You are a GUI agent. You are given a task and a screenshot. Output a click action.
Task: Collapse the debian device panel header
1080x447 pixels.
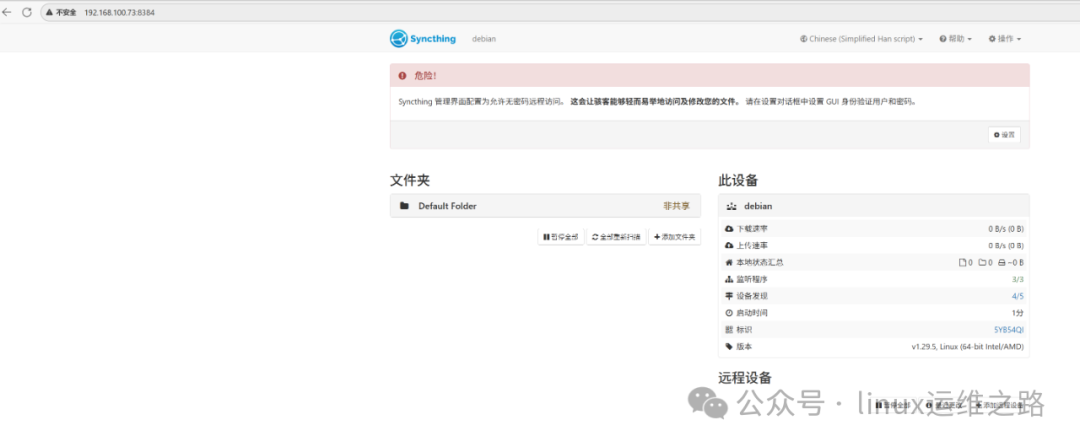point(873,206)
